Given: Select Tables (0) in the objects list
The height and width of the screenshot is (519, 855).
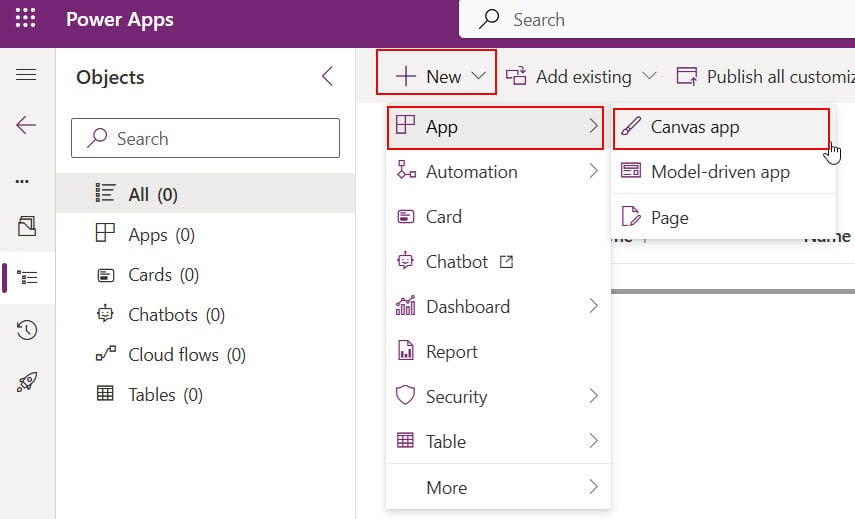Looking at the screenshot, I should tap(205, 394).
